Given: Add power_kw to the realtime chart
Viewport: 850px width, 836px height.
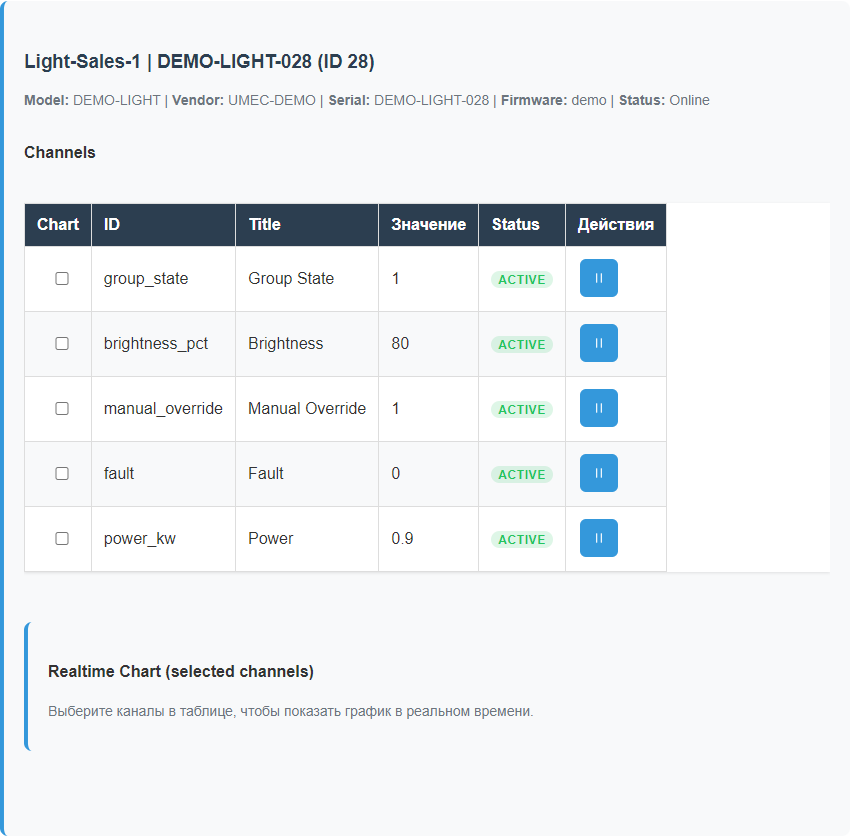Looking at the screenshot, I should tap(62, 538).
